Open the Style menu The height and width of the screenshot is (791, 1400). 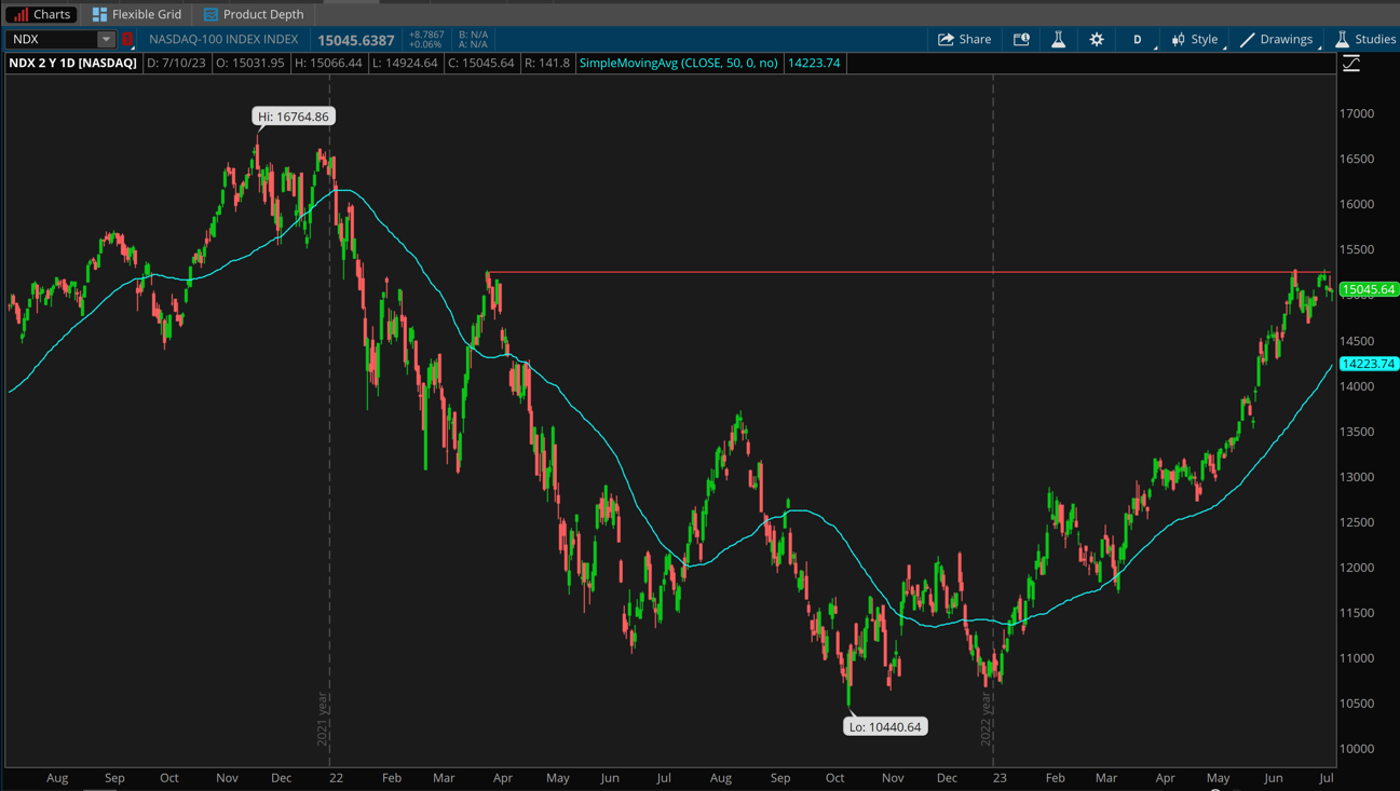coord(1195,39)
